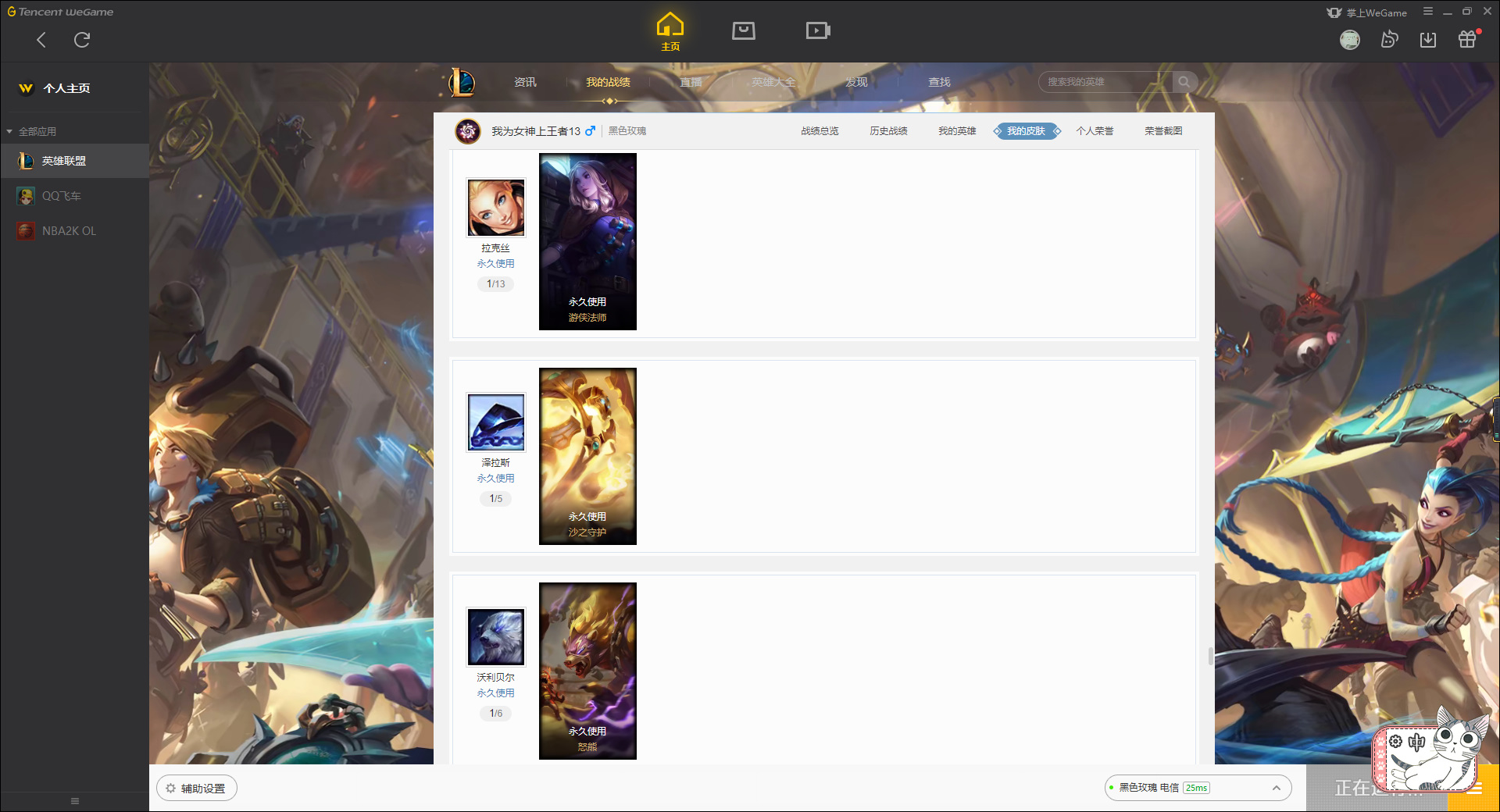This screenshot has height=812, width=1500.
Task: Switch to 历史战绩 sub-tab
Action: (x=888, y=131)
